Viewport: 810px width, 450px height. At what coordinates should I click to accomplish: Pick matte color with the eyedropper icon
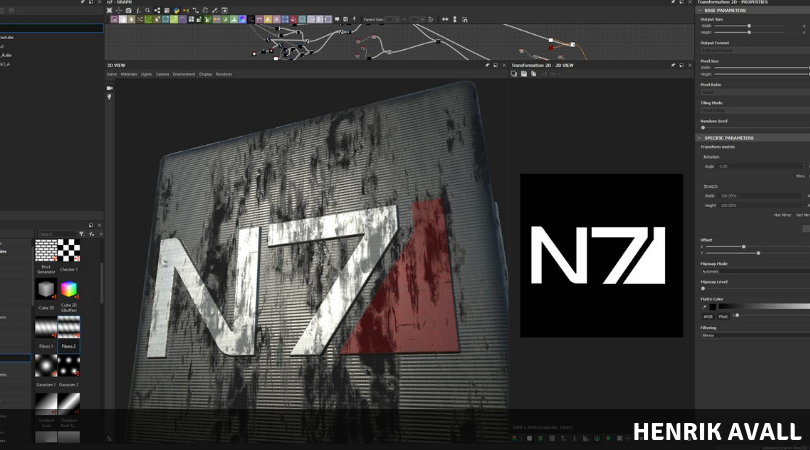click(704, 307)
